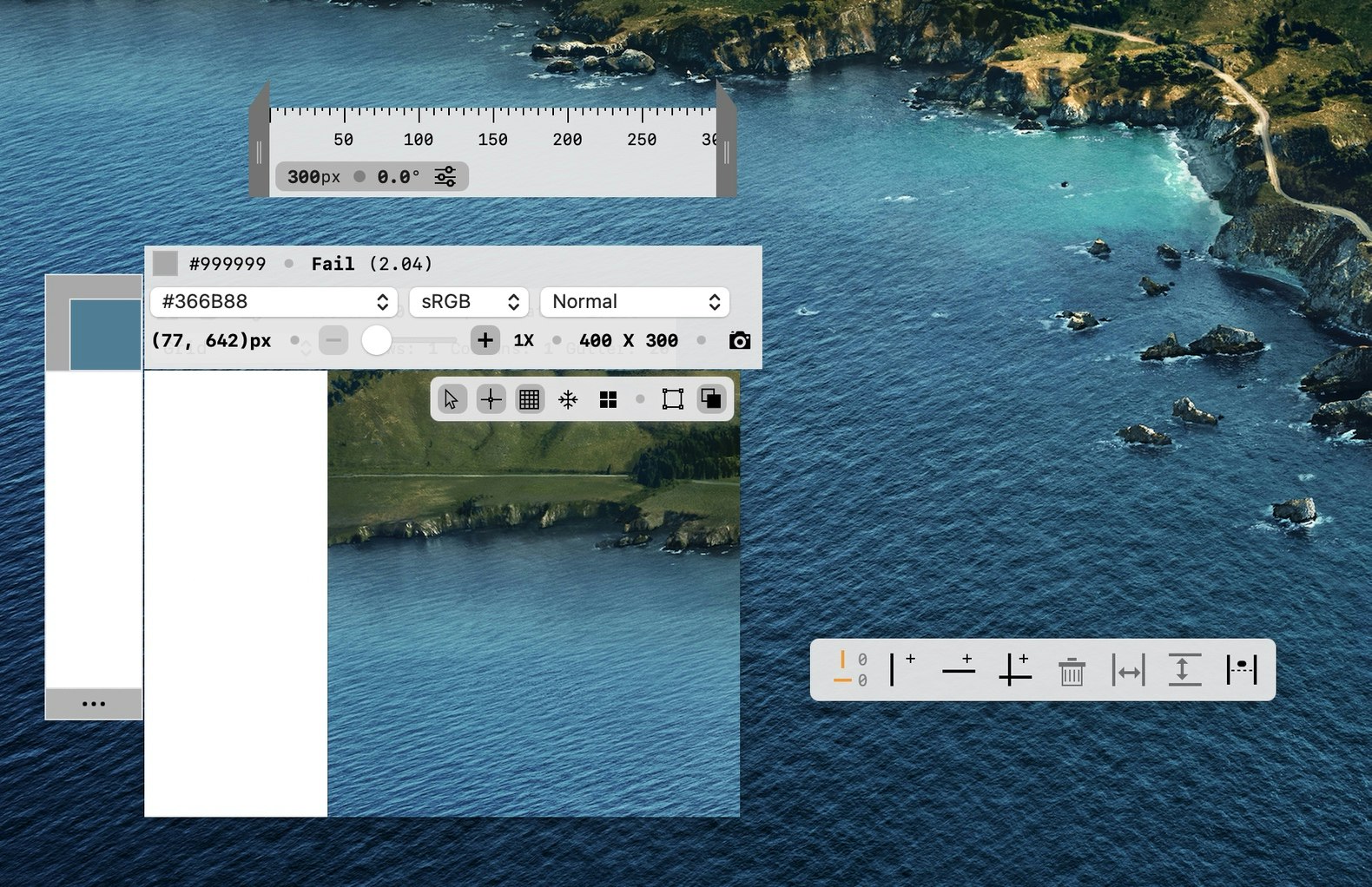This screenshot has height=887, width=1372.
Task: Click the 400 X 300 dimensions readout
Action: 629,340
